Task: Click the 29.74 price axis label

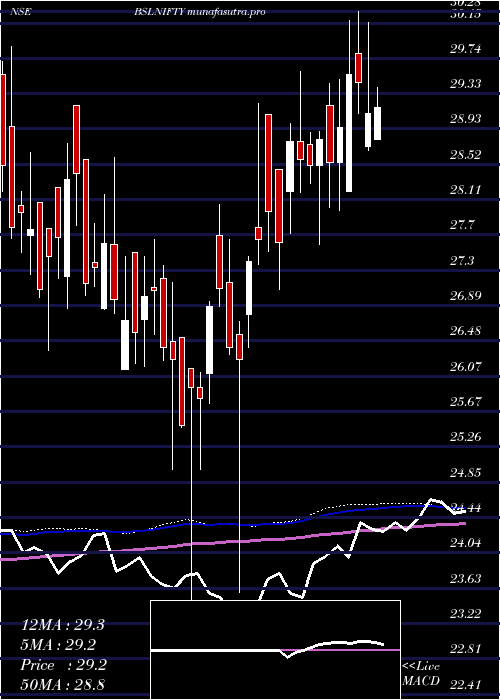Action: 466,49
